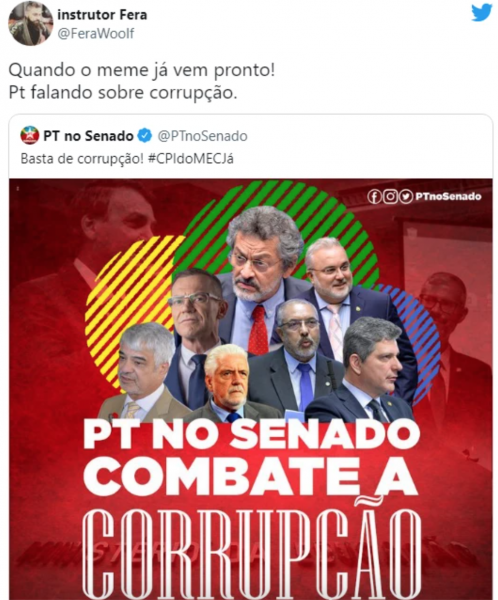
Task: Open the PT no Senado account name
Action: [88, 136]
